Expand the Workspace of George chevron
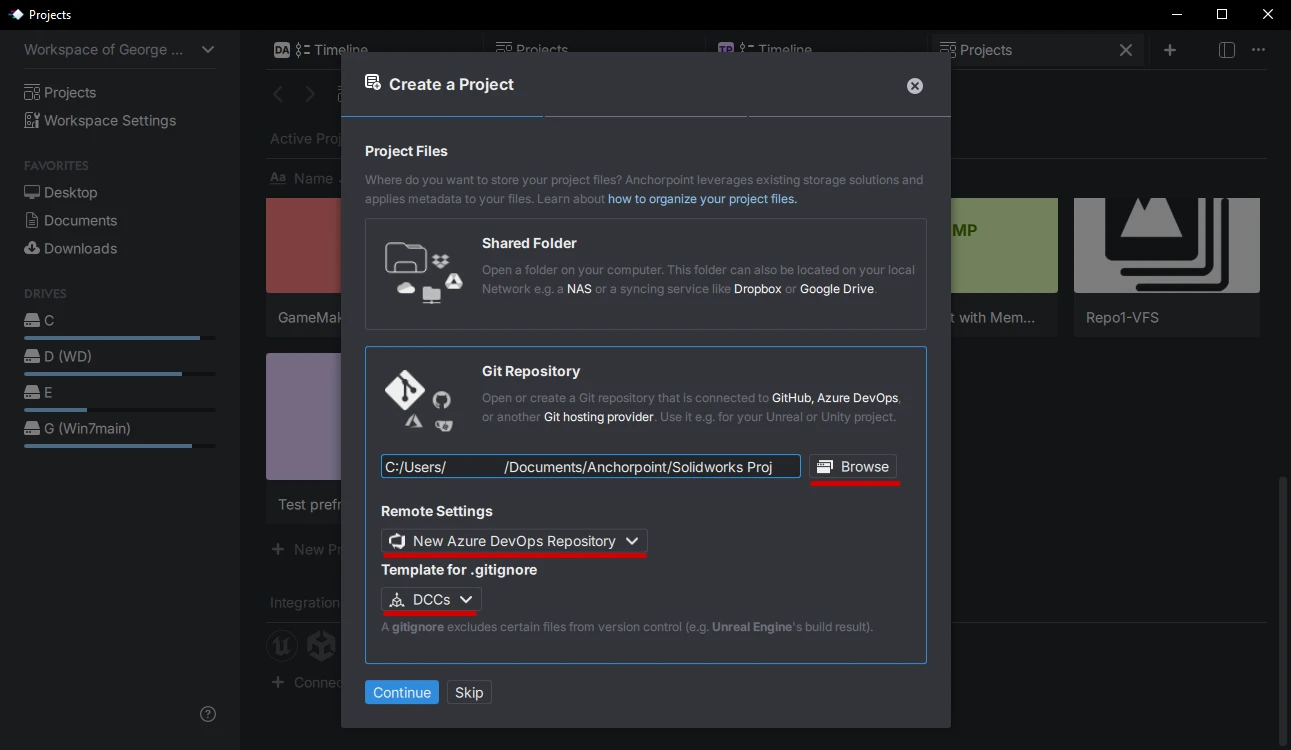Viewport: 1291px width, 750px height. click(208, 49)
